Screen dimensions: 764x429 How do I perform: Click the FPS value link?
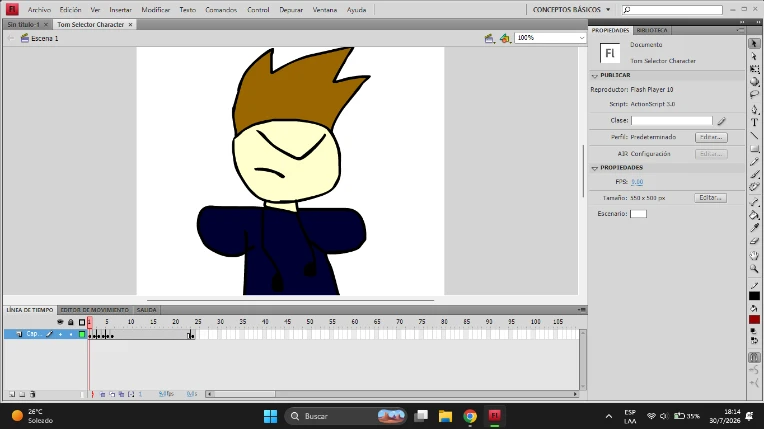[x=637, y=182]
